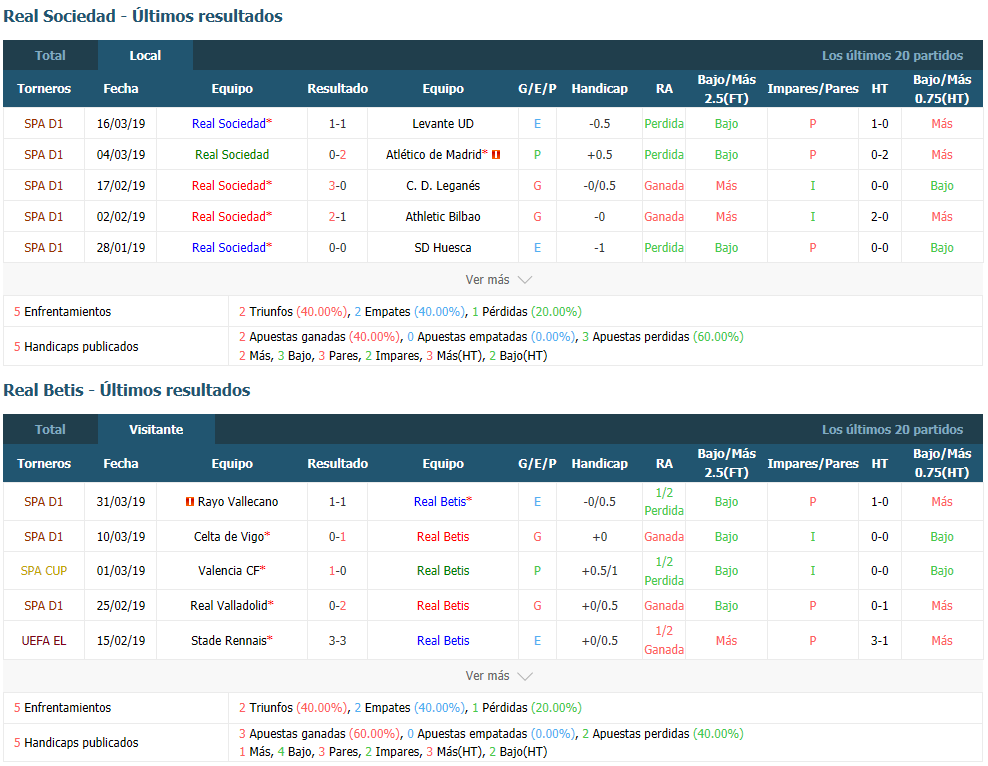Open Levante UD team link
Image resolution: width=988 pixels, height=766 pixels.
tap(443, 123)
